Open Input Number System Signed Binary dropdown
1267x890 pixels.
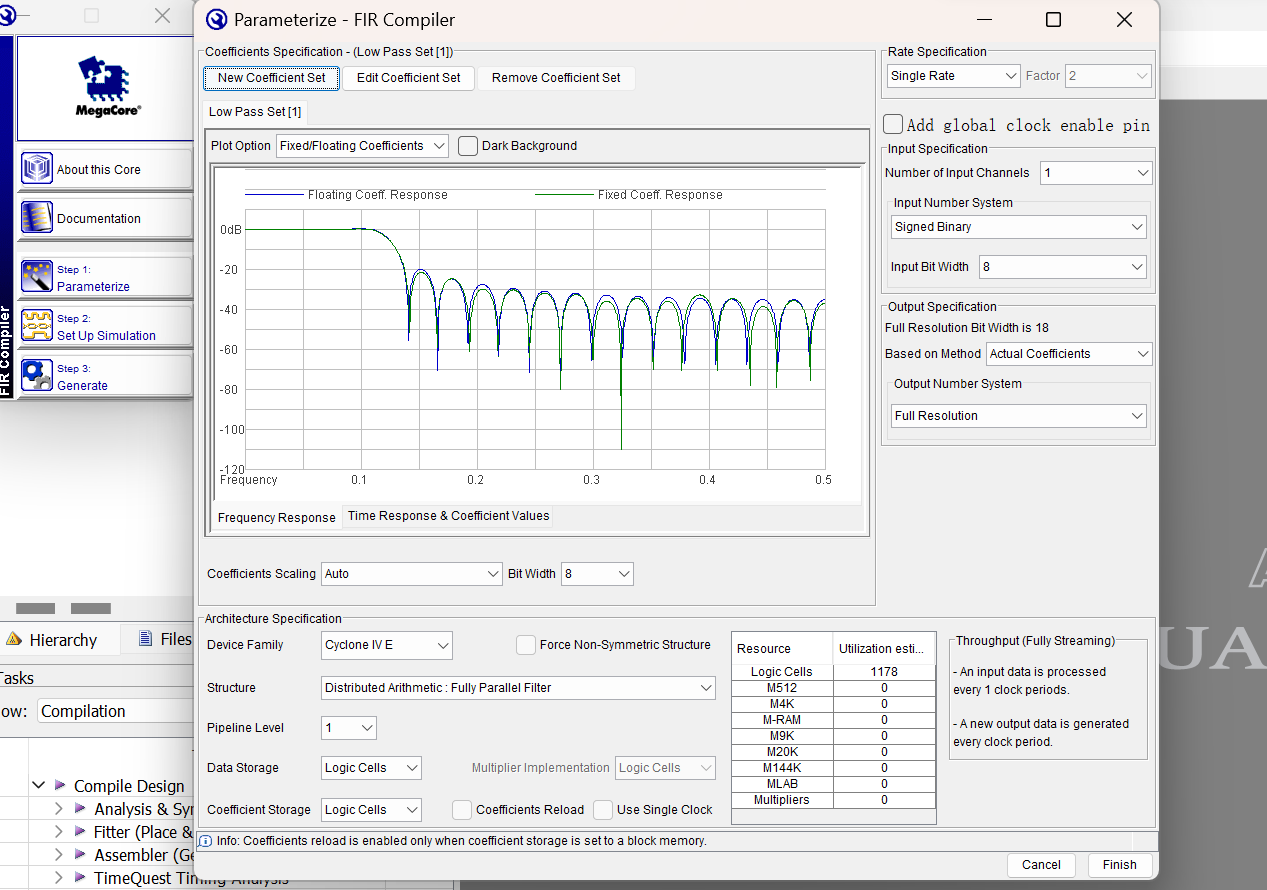[x=1019, y=227]
